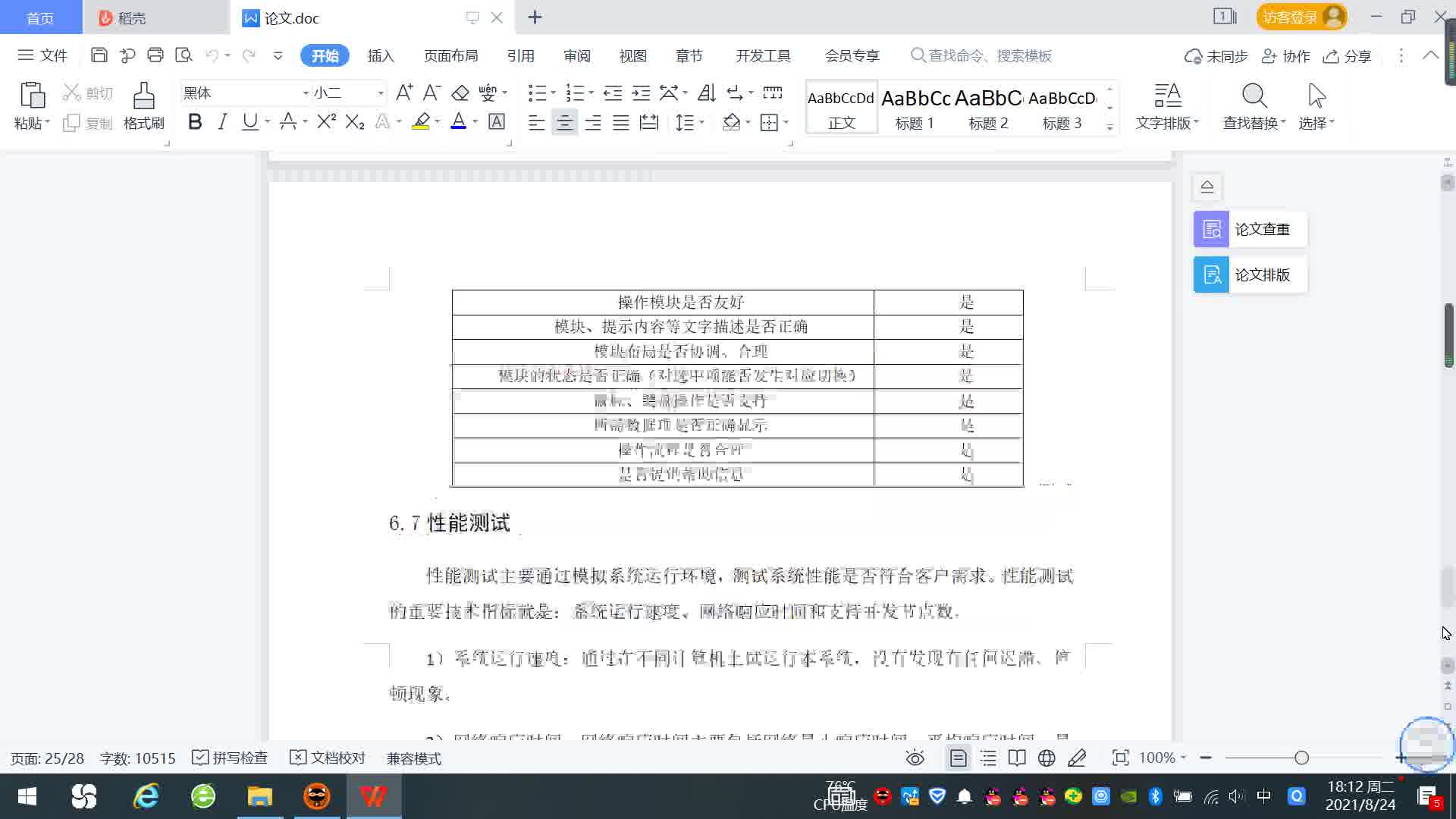This screenshot has width=1456, height=819.
Task: Open the font name dropdown
Action: (306, 93)
